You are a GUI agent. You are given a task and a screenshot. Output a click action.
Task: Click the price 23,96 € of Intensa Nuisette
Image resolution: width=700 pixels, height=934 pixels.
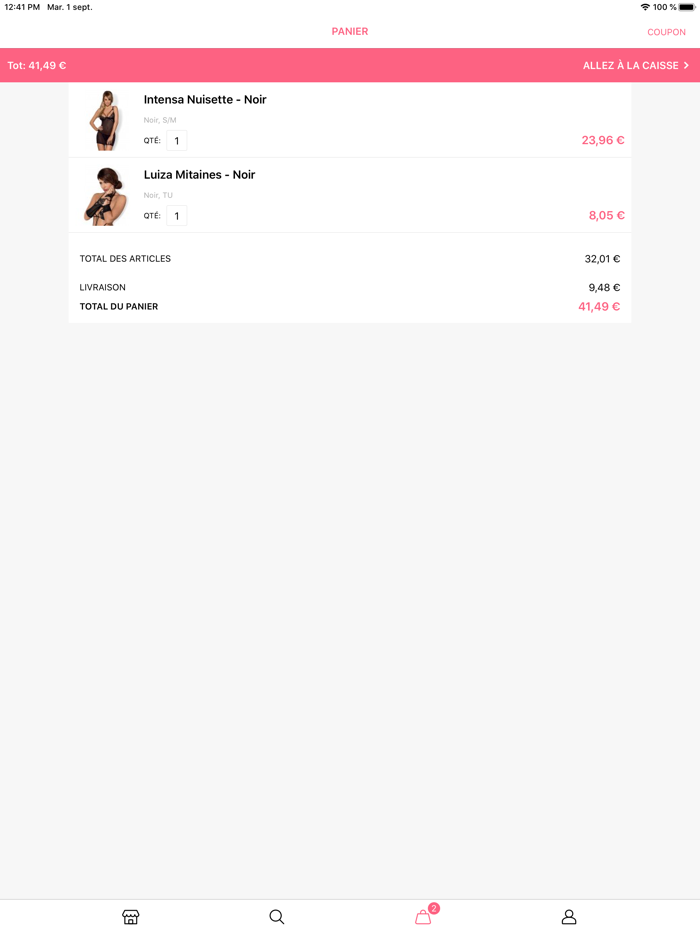603,140
